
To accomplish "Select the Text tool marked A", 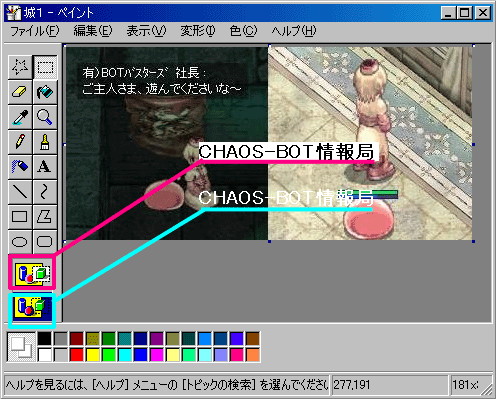I will pos(45,167).
